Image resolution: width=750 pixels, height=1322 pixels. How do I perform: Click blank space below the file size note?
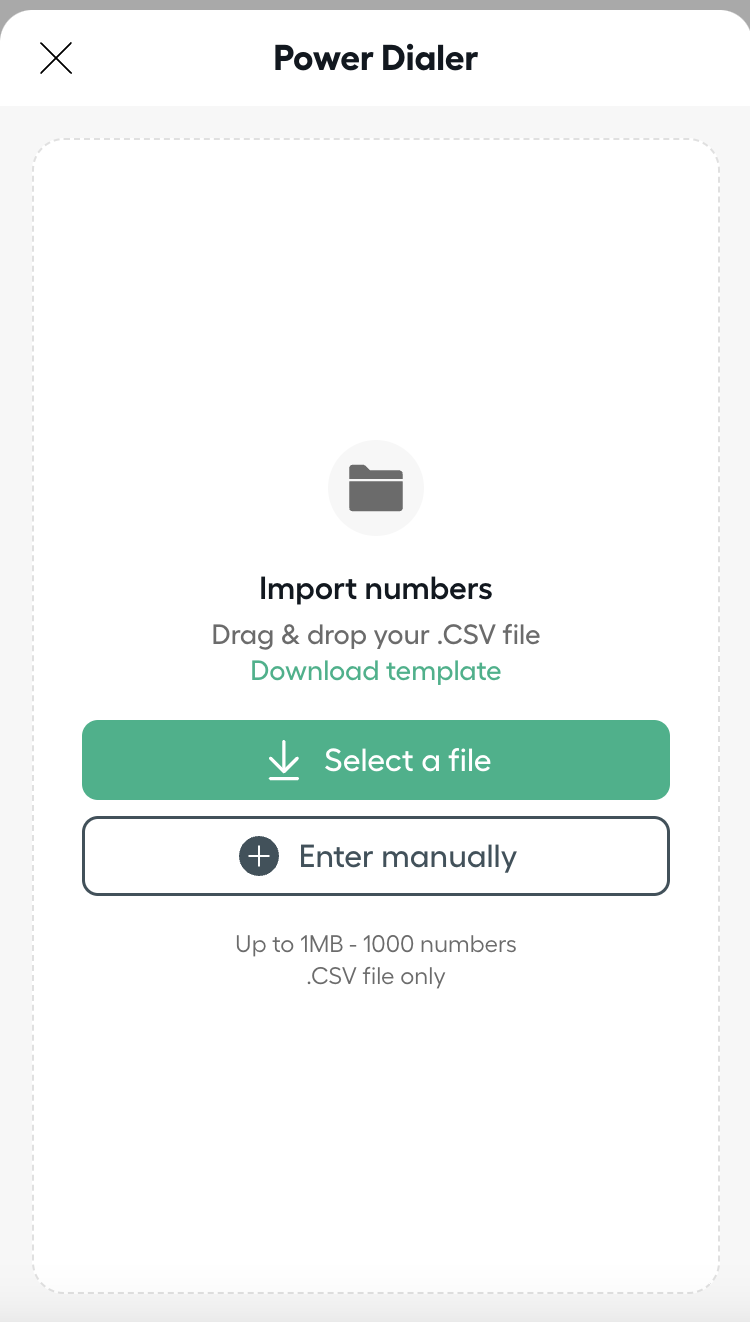376,1130
